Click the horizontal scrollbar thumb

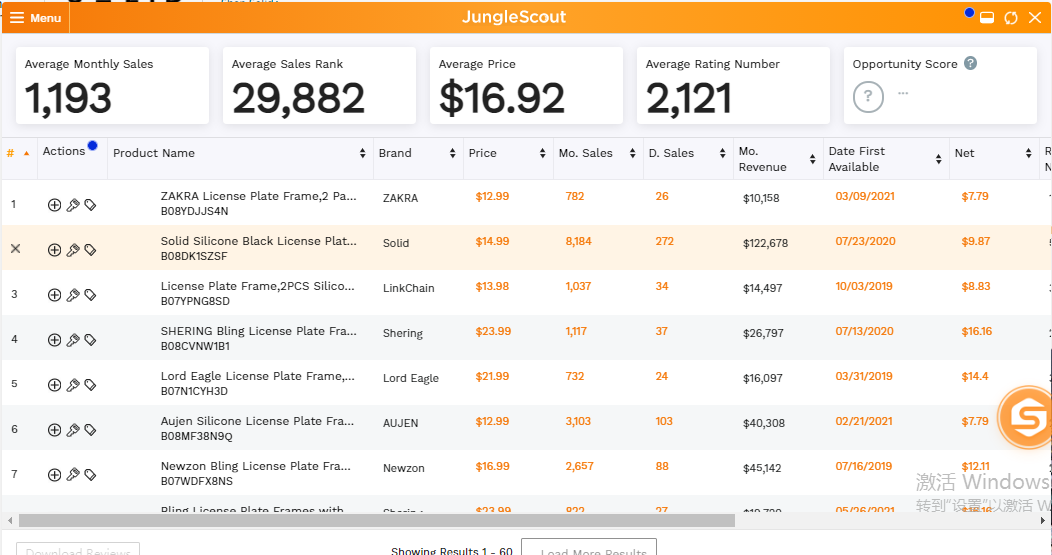377,520
